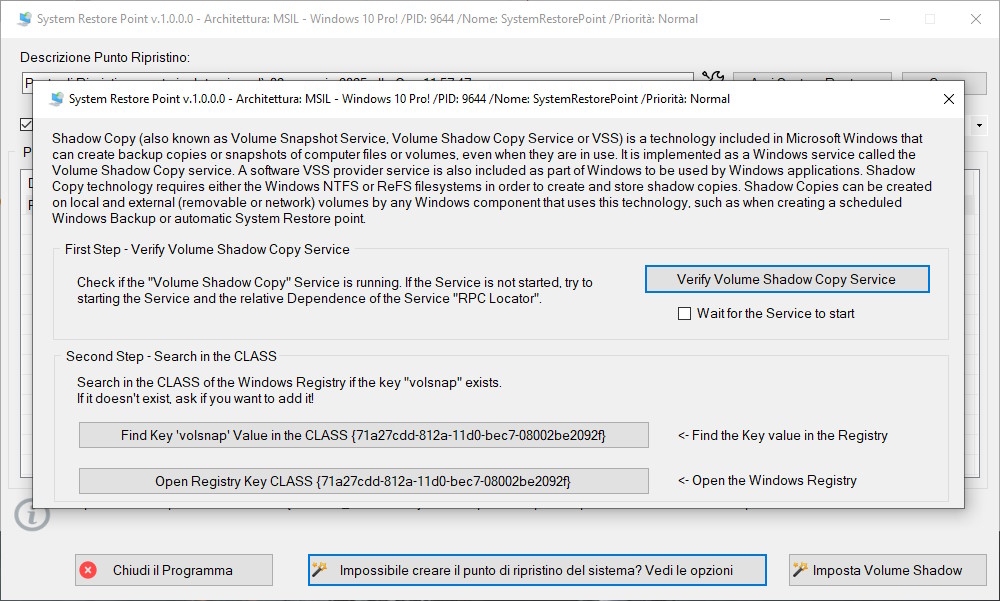1000x601 pixels.
Task: Click 'Second Step - Search in the CLASS' label
Action: tap(172, 357)
